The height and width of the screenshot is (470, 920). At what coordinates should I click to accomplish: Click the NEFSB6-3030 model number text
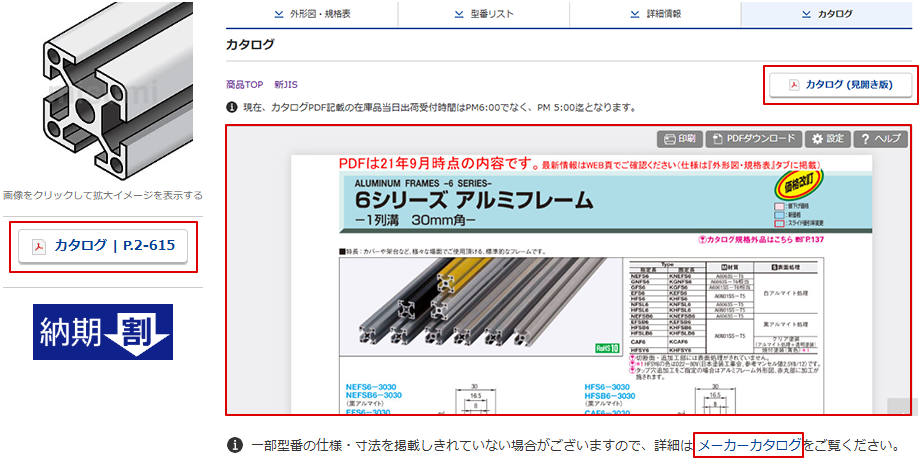tap(374, 395)
